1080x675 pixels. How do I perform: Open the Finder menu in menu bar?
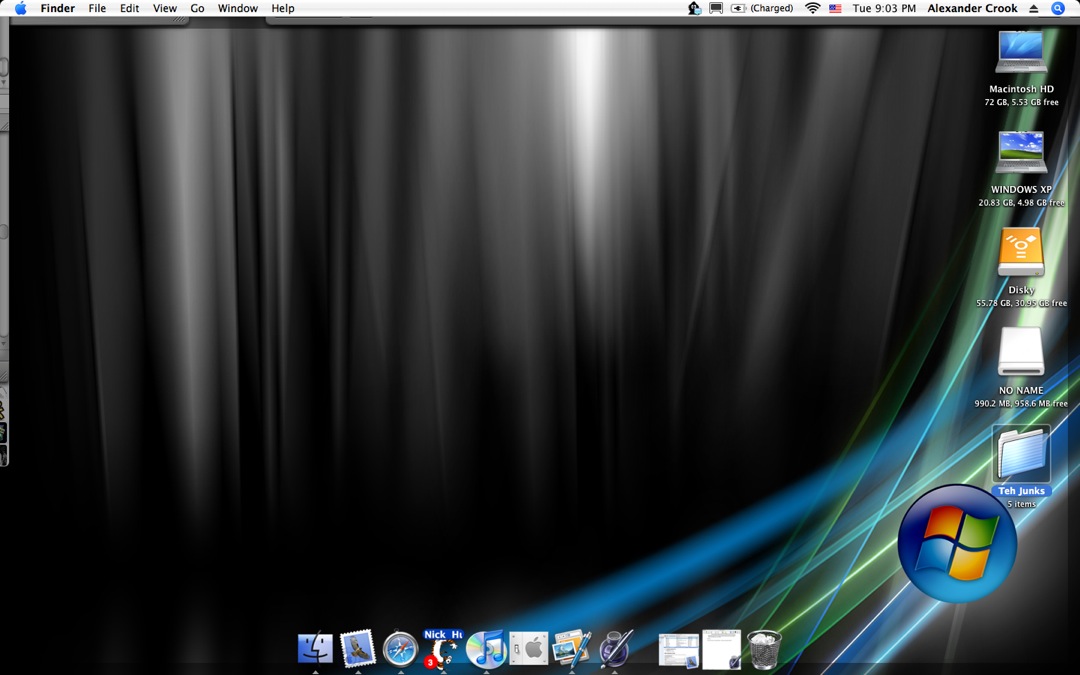[x=58, y=8]
